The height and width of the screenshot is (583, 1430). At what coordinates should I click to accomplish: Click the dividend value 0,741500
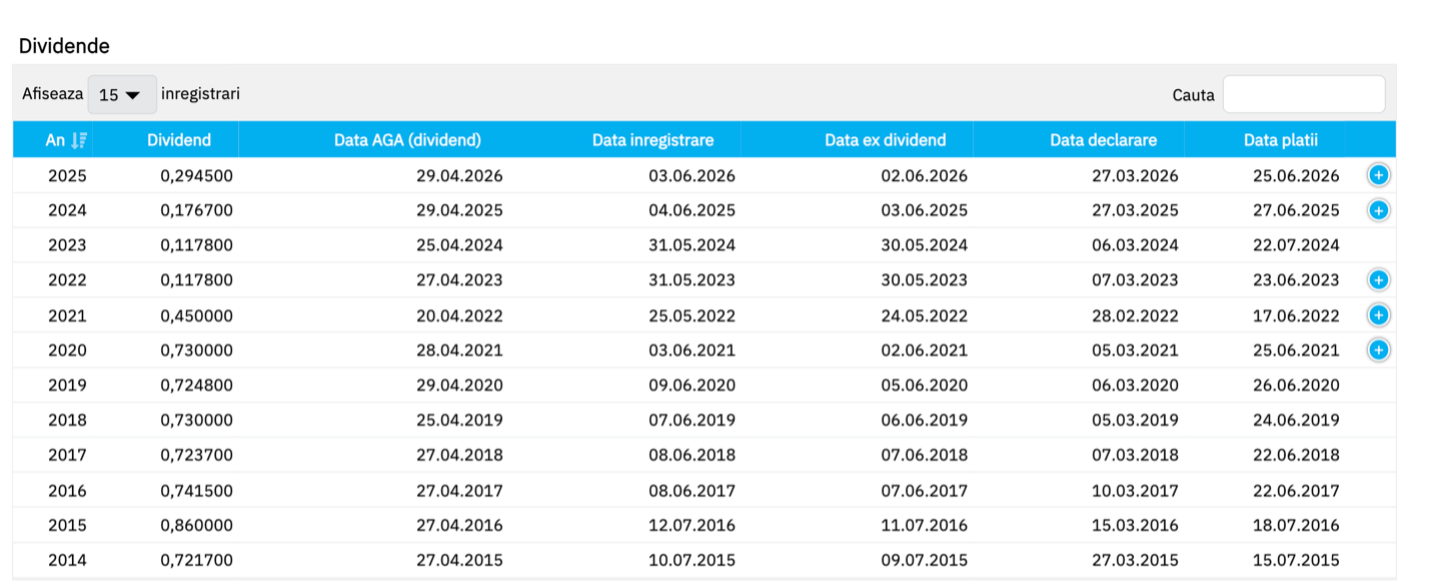click(x=196, y=491)
